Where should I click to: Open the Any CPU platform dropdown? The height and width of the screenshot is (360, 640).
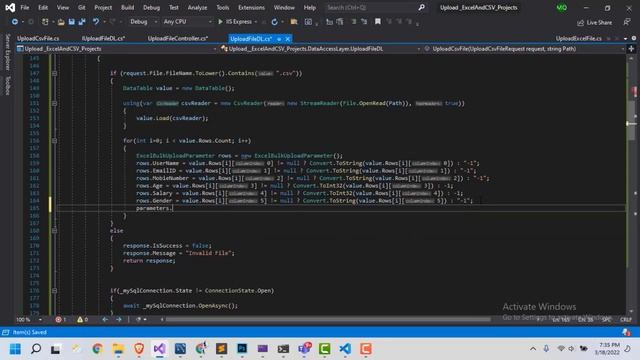(187, 22)
